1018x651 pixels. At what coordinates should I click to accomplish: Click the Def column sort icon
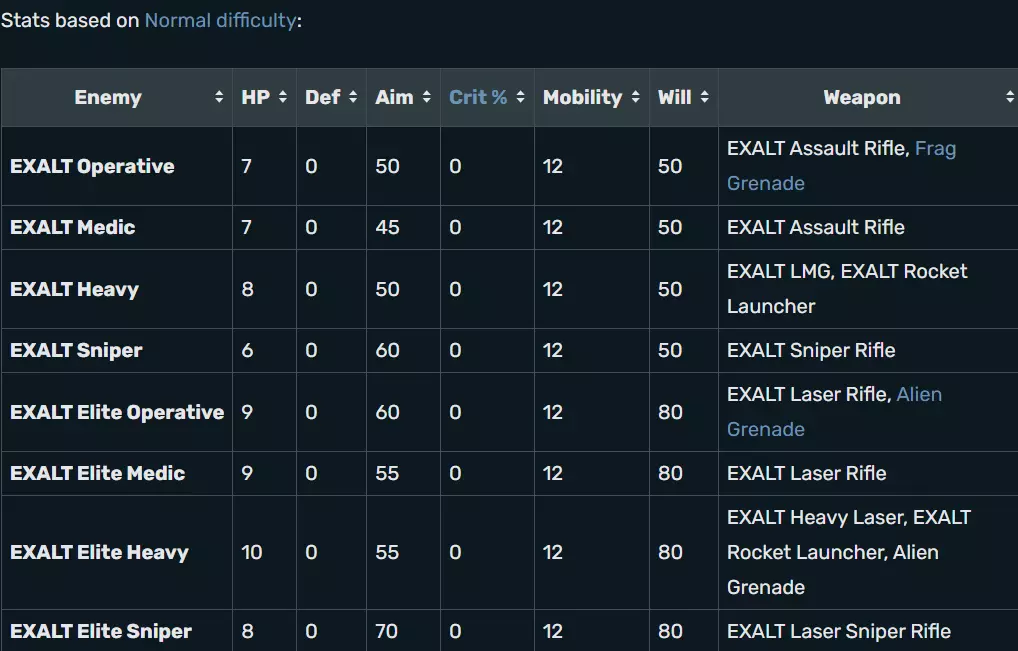pyautogui.click(x=353, y=98)
